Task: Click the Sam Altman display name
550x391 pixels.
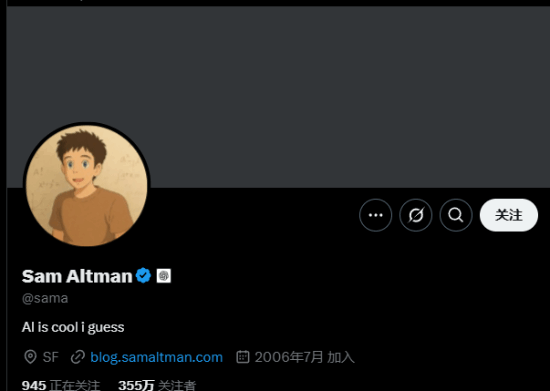Action: (77, 276)
